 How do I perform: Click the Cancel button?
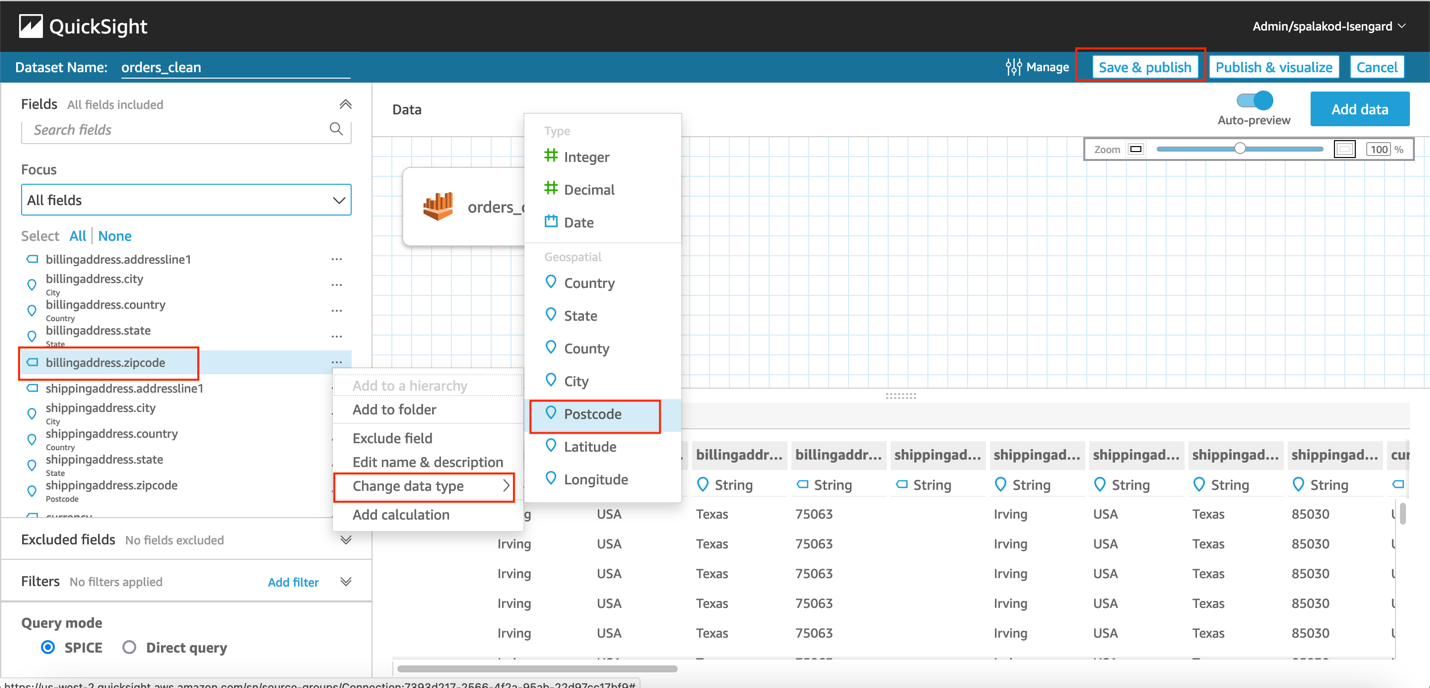click(x=1377, y=67)
